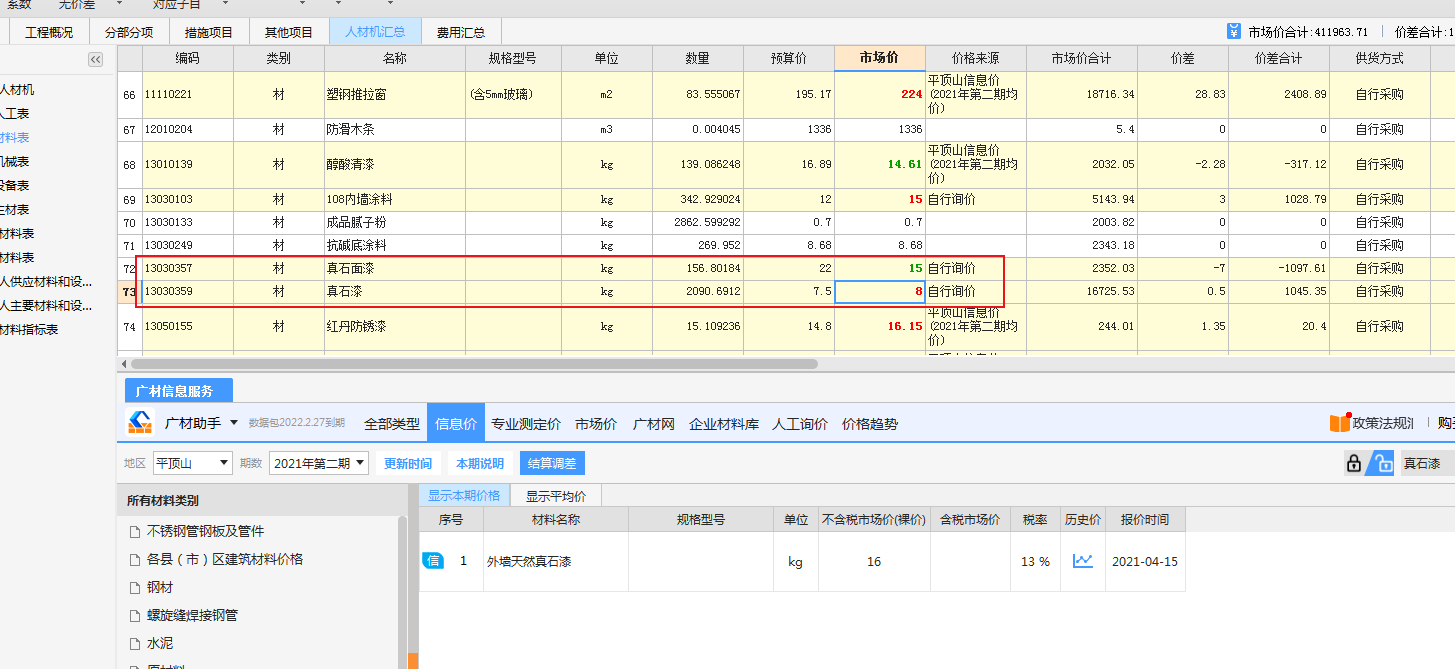The image size is (1455, 669).
Task: Click the document icon beside 水泥
Action: click(135, 644)
